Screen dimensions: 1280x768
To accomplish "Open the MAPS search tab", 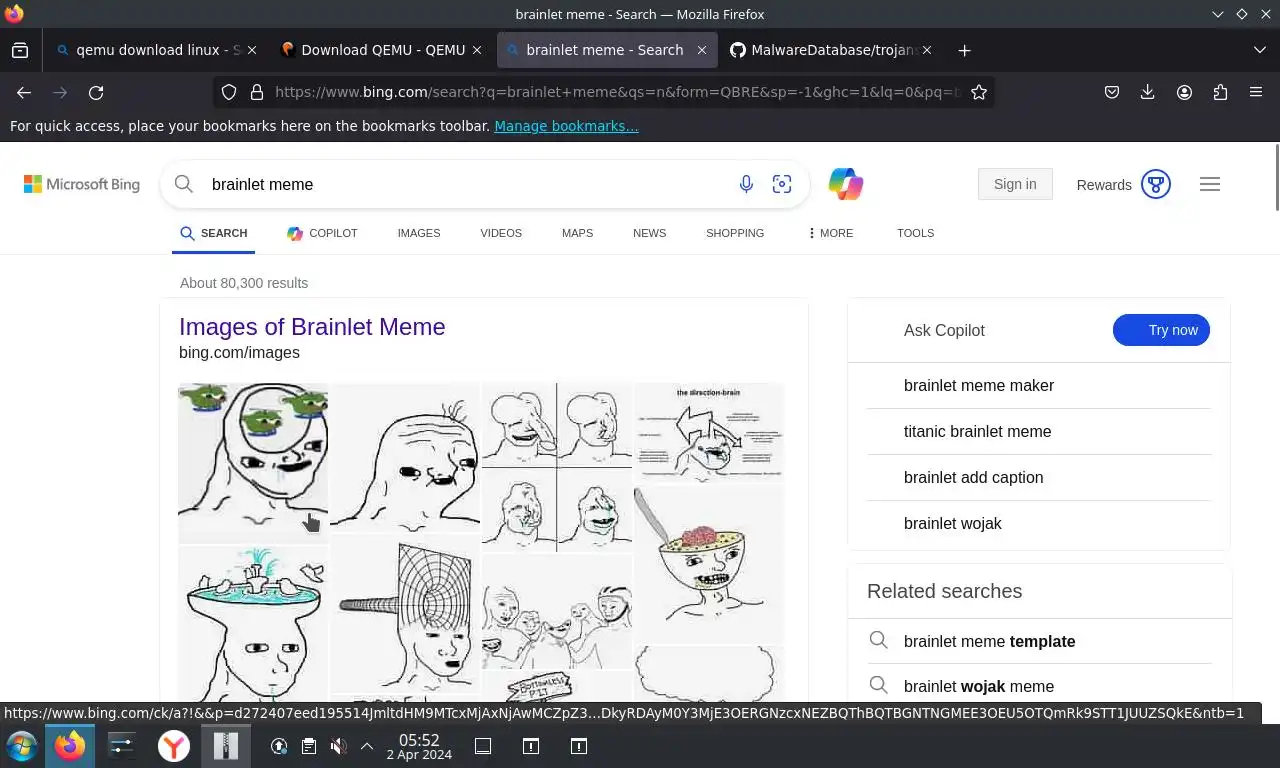I will 577,233.
